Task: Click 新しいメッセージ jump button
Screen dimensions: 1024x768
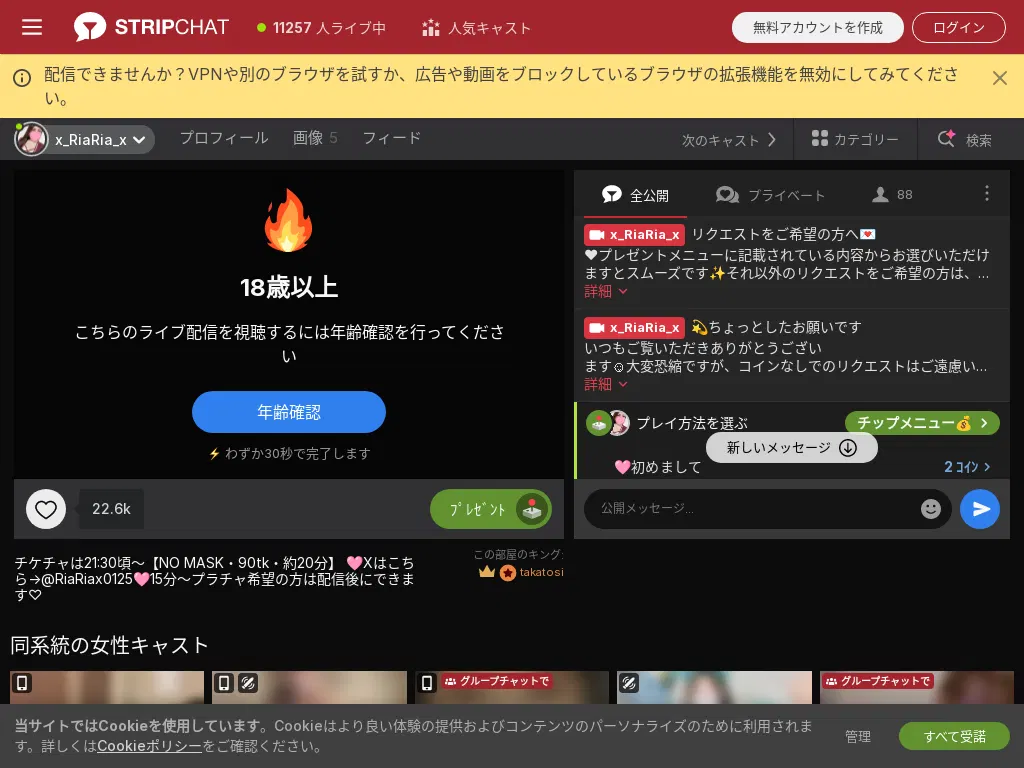Action: pyautogui.click(x=792, y=448)
